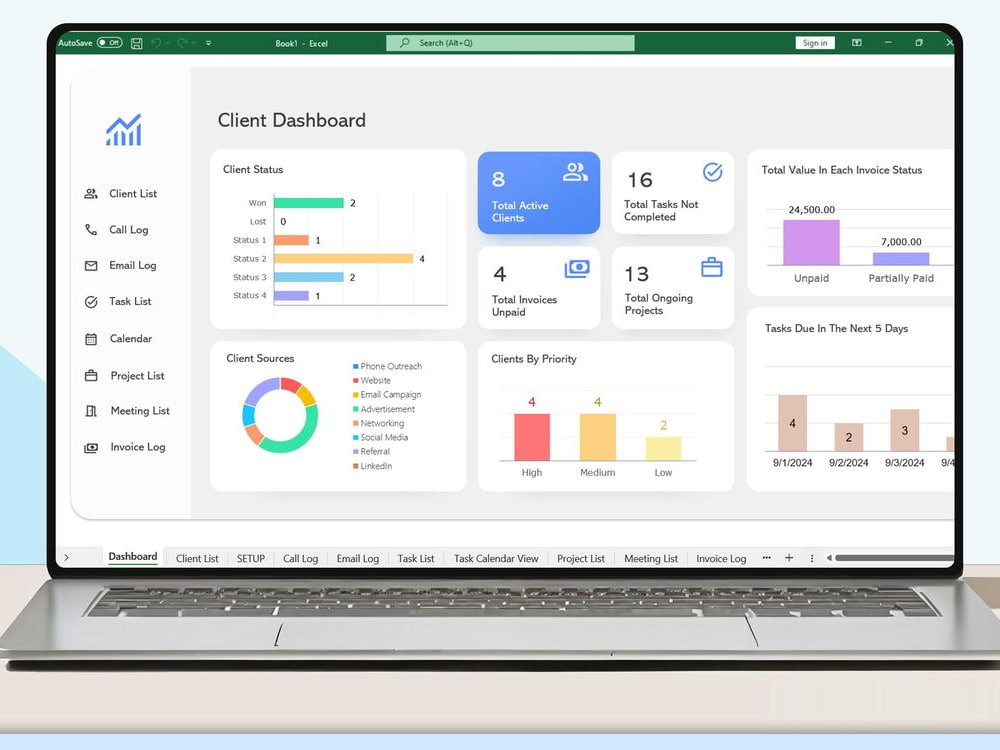Click money icon on Total Invoices Unpaid card
This screenshot has height=750, width=1000.
tap(577, 268)
